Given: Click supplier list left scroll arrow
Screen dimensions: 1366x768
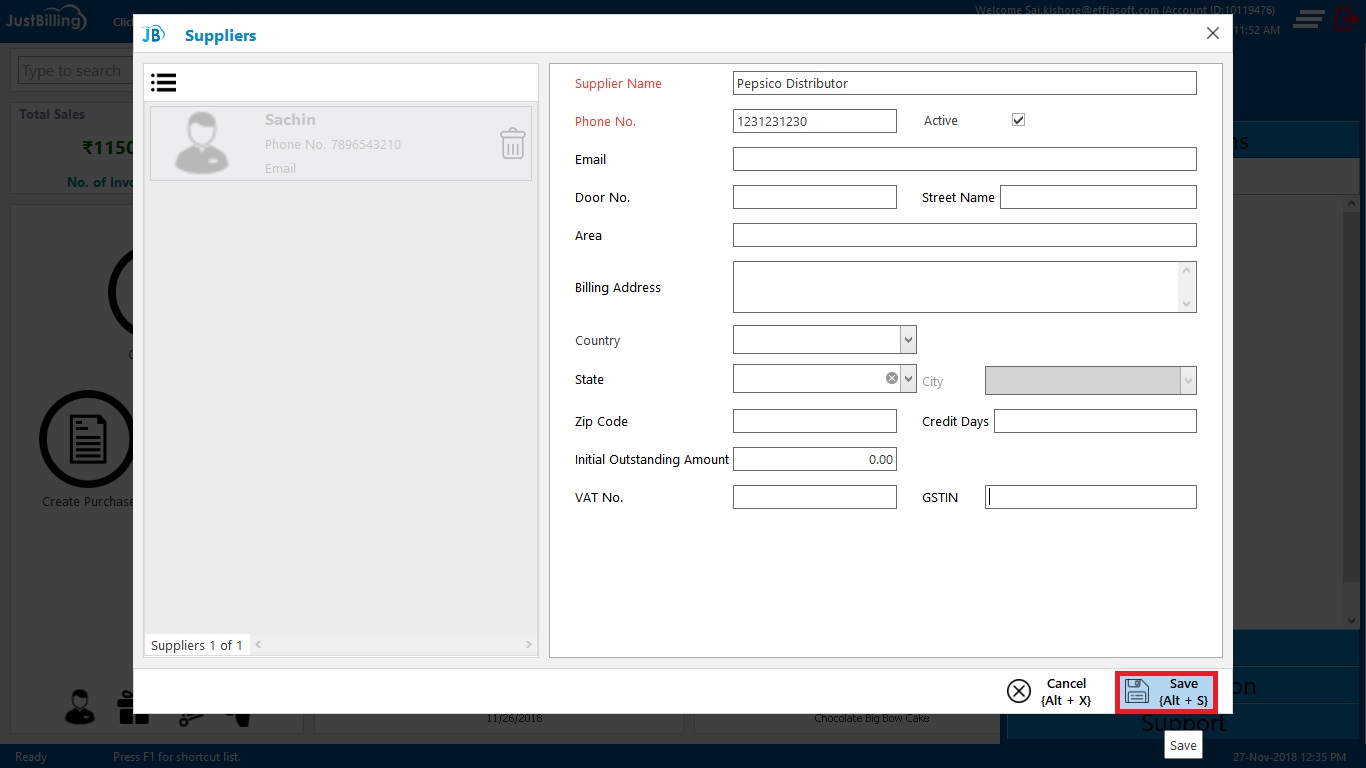Looking at the screenshot, I should click(x=258, y=645).
